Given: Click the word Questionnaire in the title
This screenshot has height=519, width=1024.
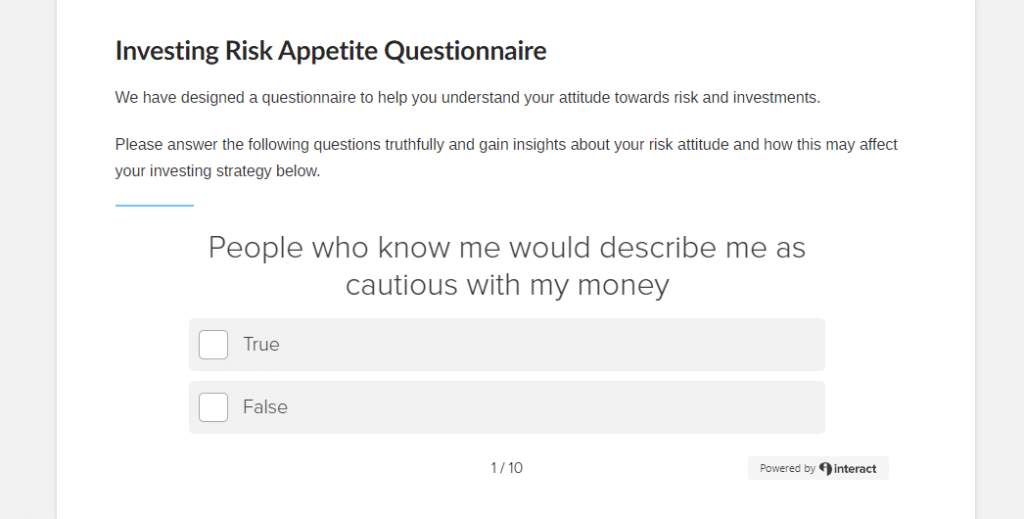Looking at the screenshot, I should tap(465, 50).
